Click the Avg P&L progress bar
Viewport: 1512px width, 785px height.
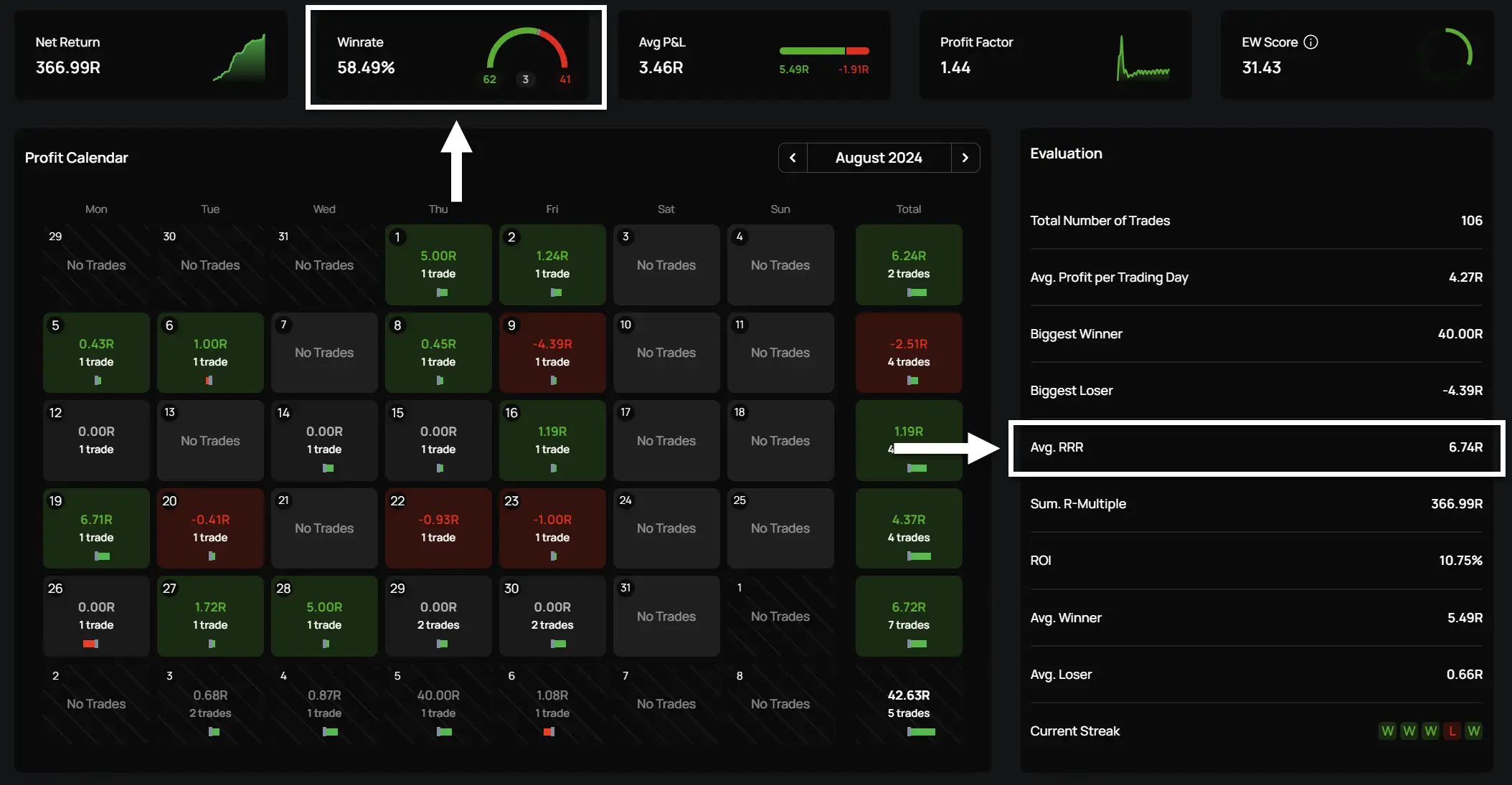823,50
